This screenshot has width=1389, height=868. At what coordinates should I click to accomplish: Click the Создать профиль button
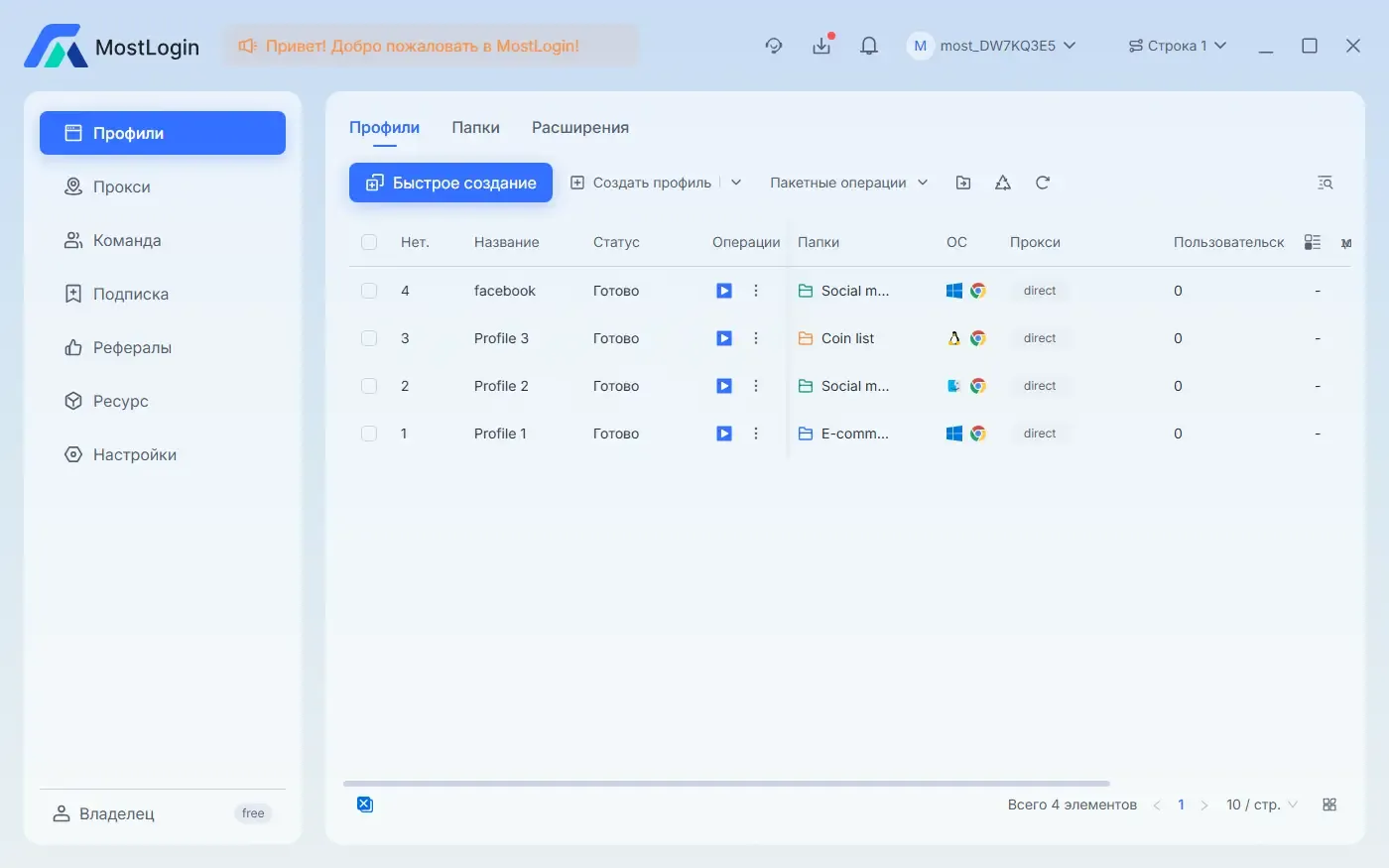(x=641, y=183)
